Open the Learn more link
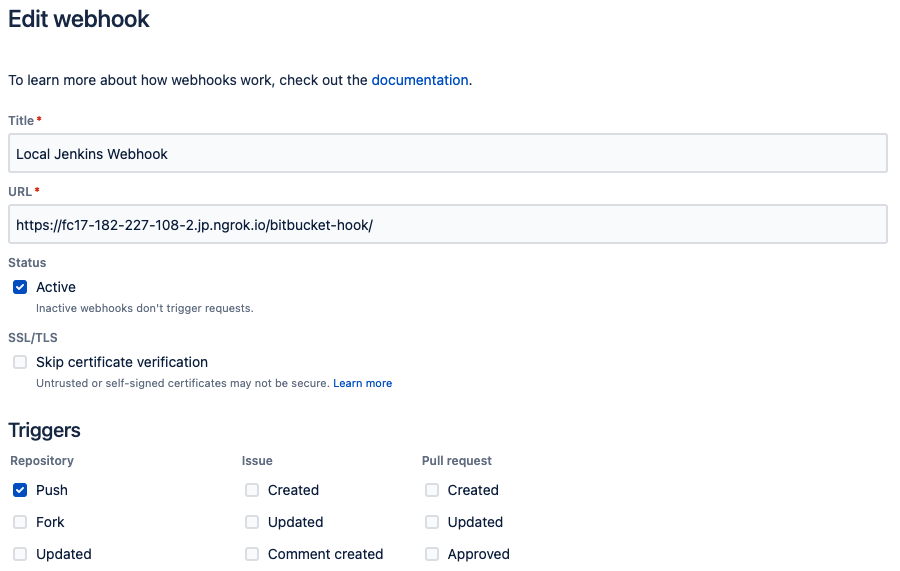The image size is (900, 571). pos(362,383)
